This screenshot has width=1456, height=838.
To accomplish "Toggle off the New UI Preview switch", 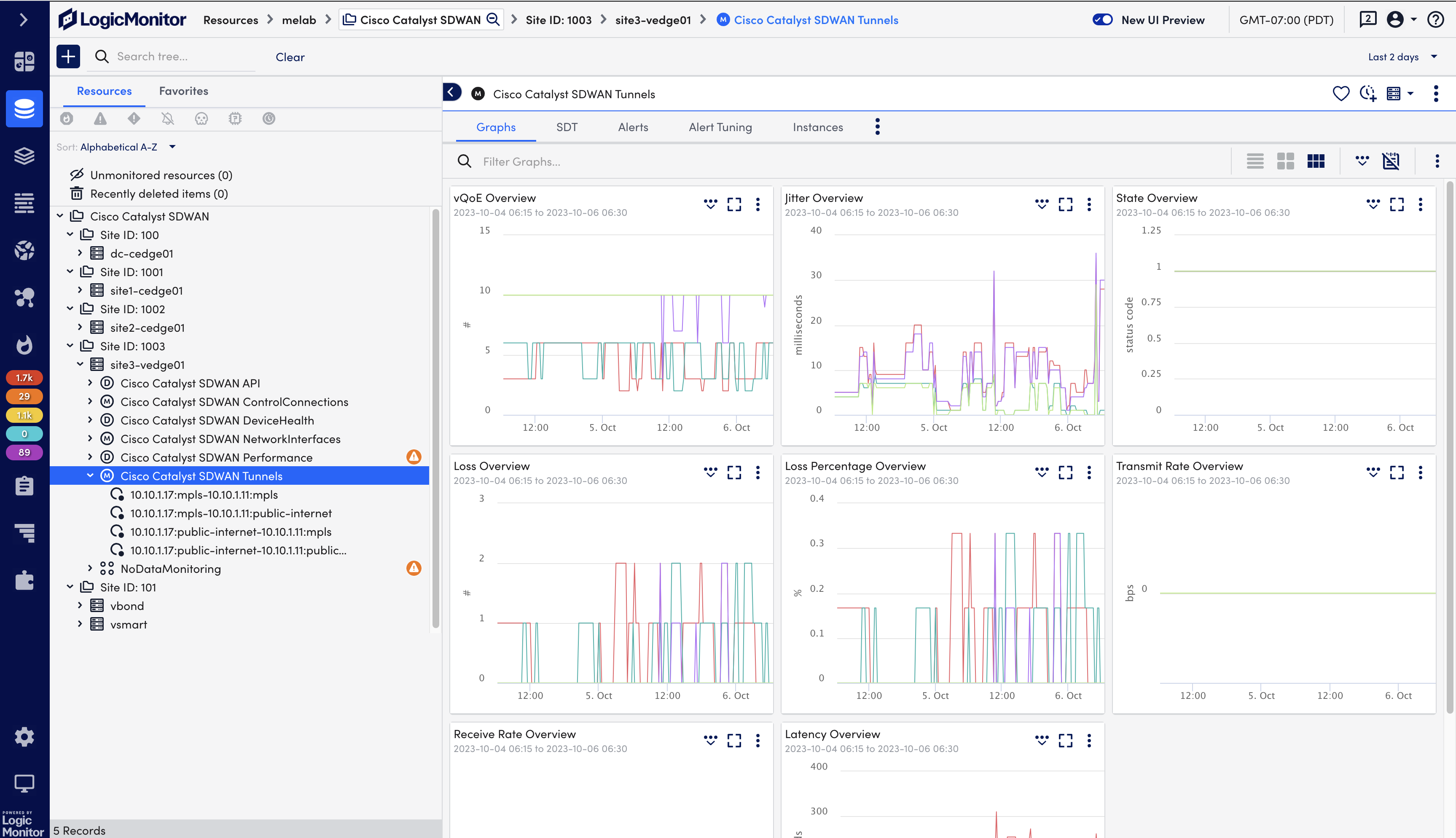I will click(x=1103, y=19).
